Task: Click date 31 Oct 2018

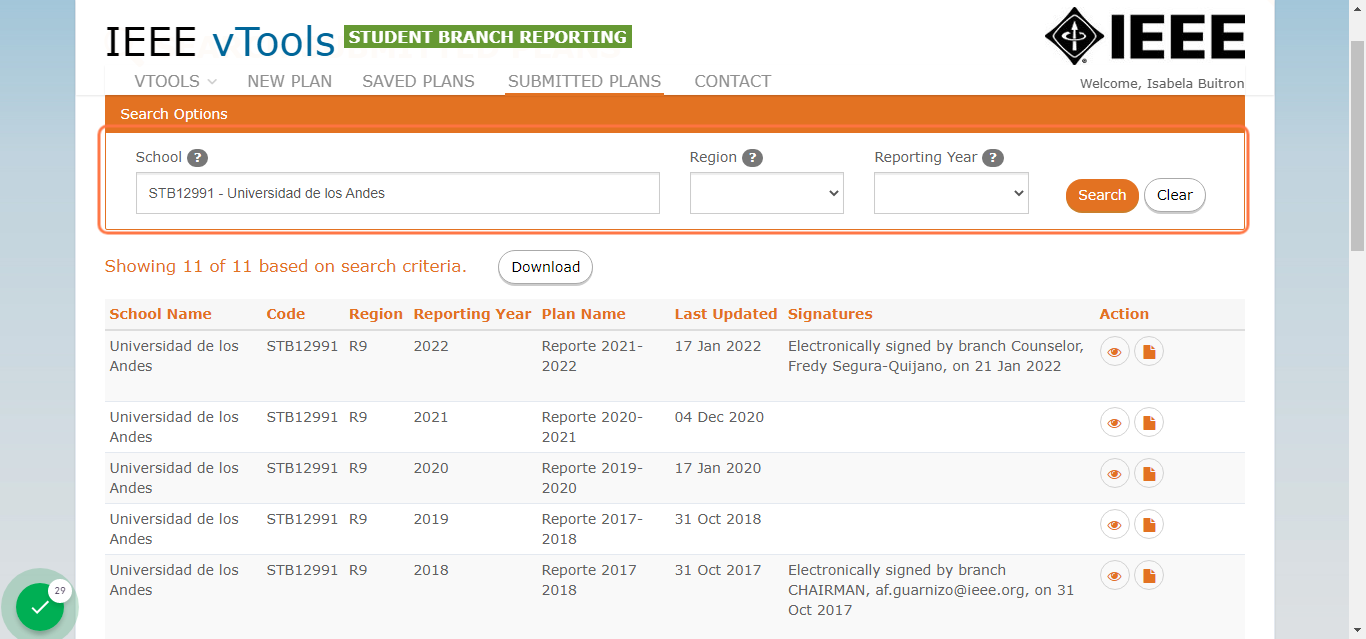Action: click(x=718, y=519)
